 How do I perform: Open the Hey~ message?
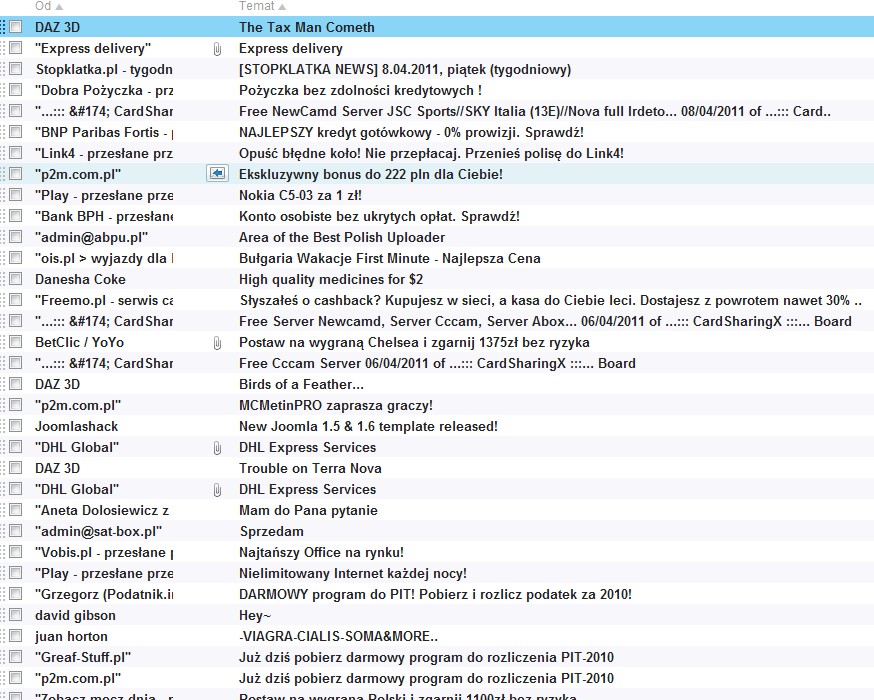pos(255,615)
